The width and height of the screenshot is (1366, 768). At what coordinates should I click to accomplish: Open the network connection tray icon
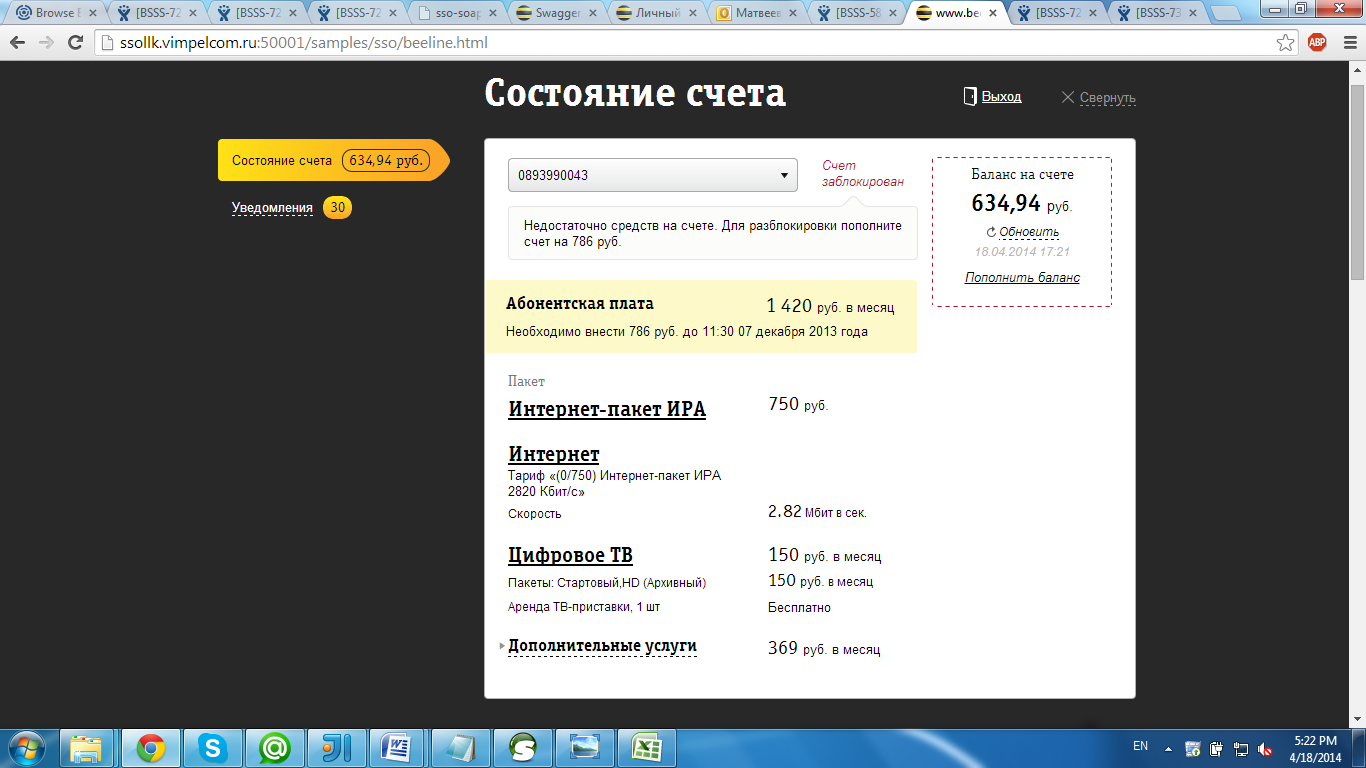tap(1241, 748)
